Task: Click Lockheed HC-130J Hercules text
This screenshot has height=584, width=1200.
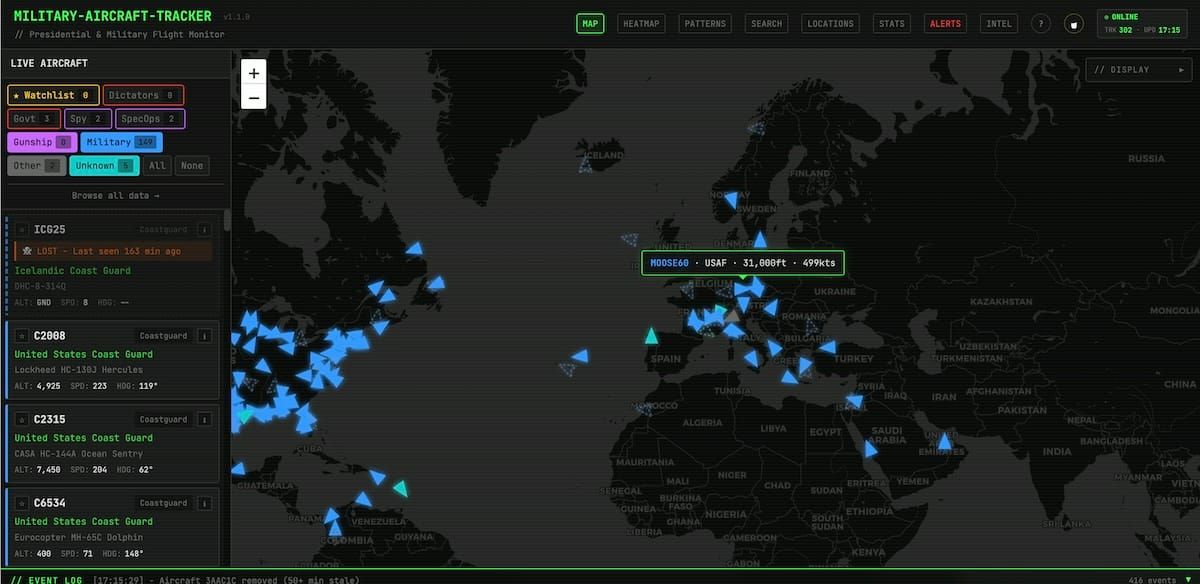Action: (x=79, y=370)
